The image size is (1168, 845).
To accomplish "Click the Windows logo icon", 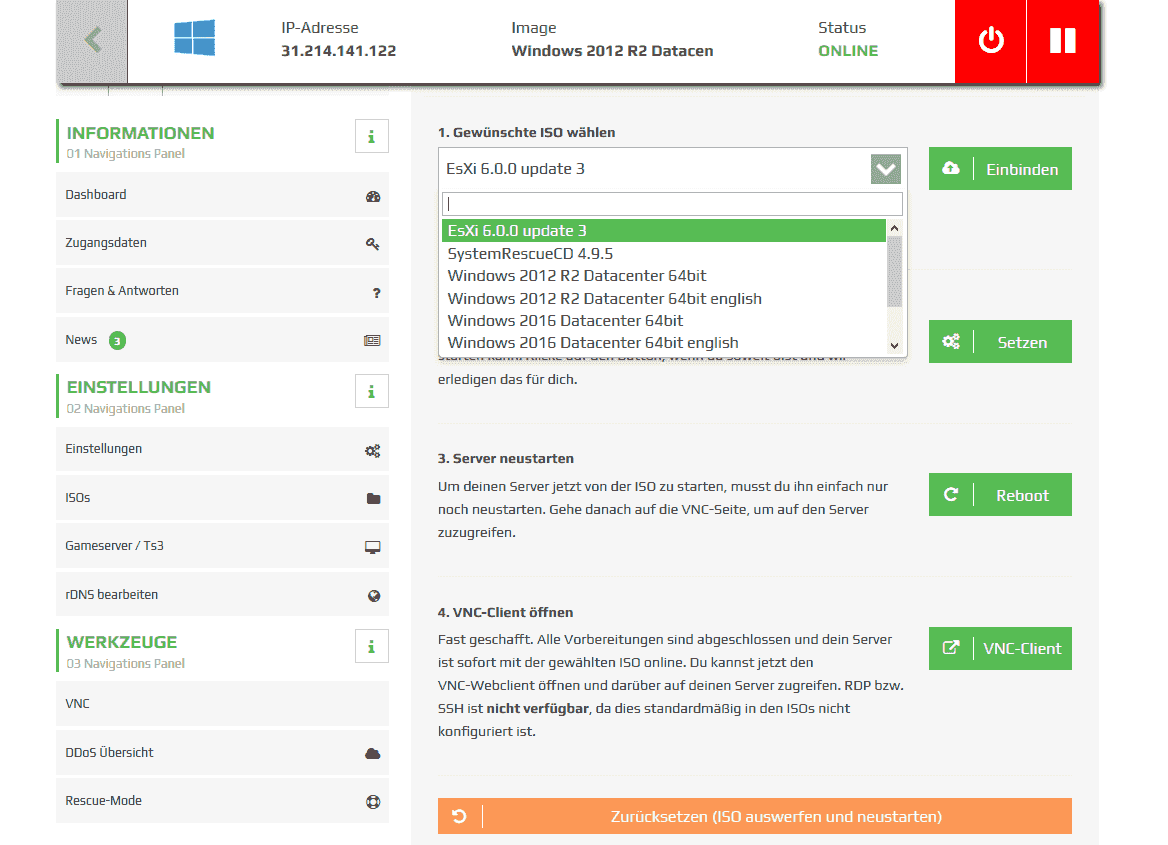I will coord(194,38).
